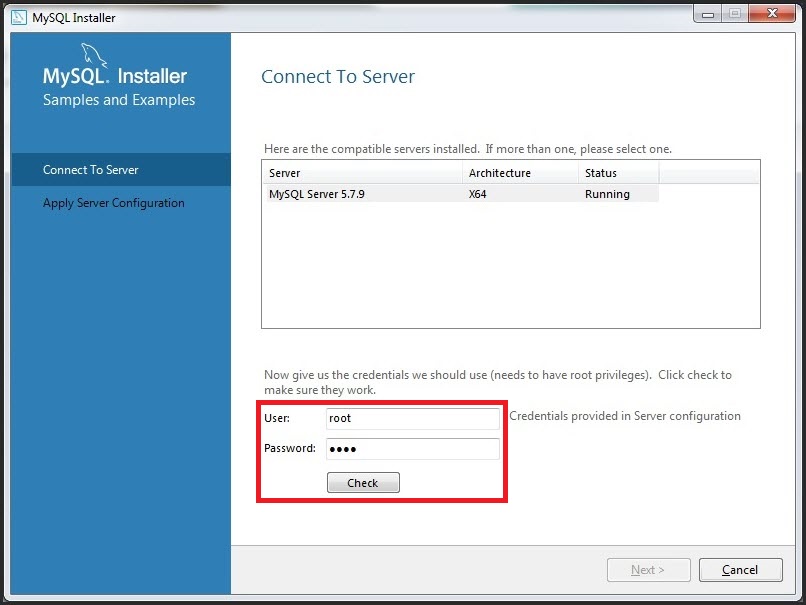Click the 'Password:' label
This screenshot has height=605, width=806.
point(290,448)
